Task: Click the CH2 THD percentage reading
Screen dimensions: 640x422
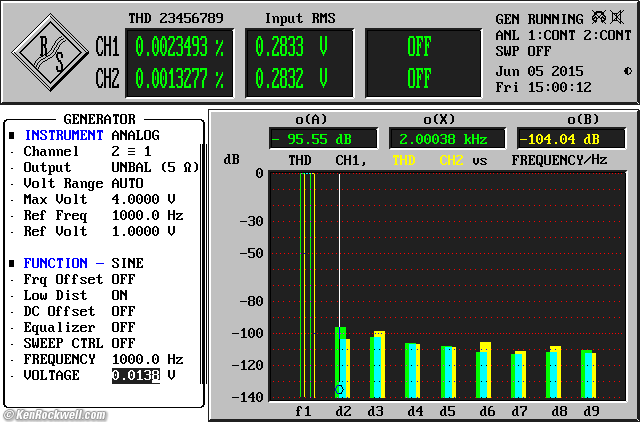Action: coord(179,78)
